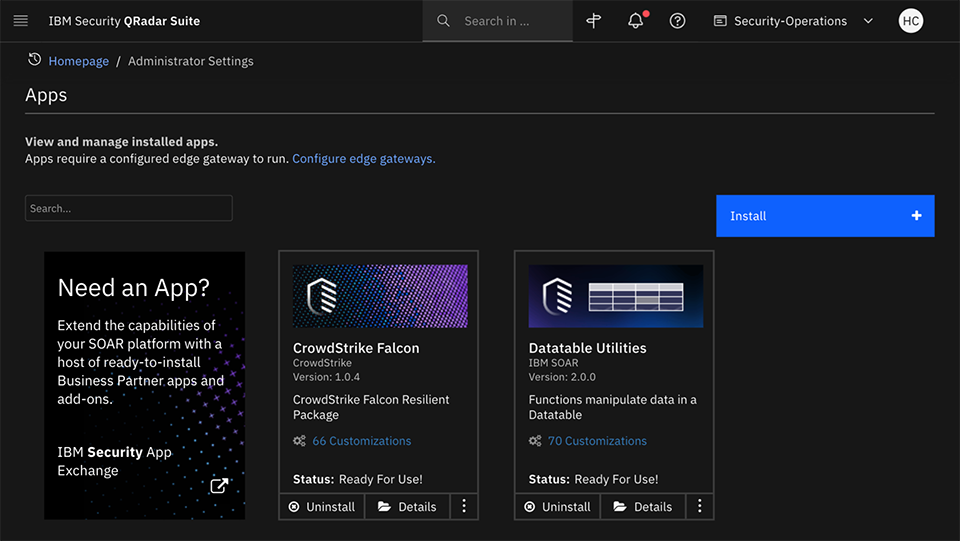Uninstall Datatable Utilities app
960x541 pixels.
[x=558, y=507]
